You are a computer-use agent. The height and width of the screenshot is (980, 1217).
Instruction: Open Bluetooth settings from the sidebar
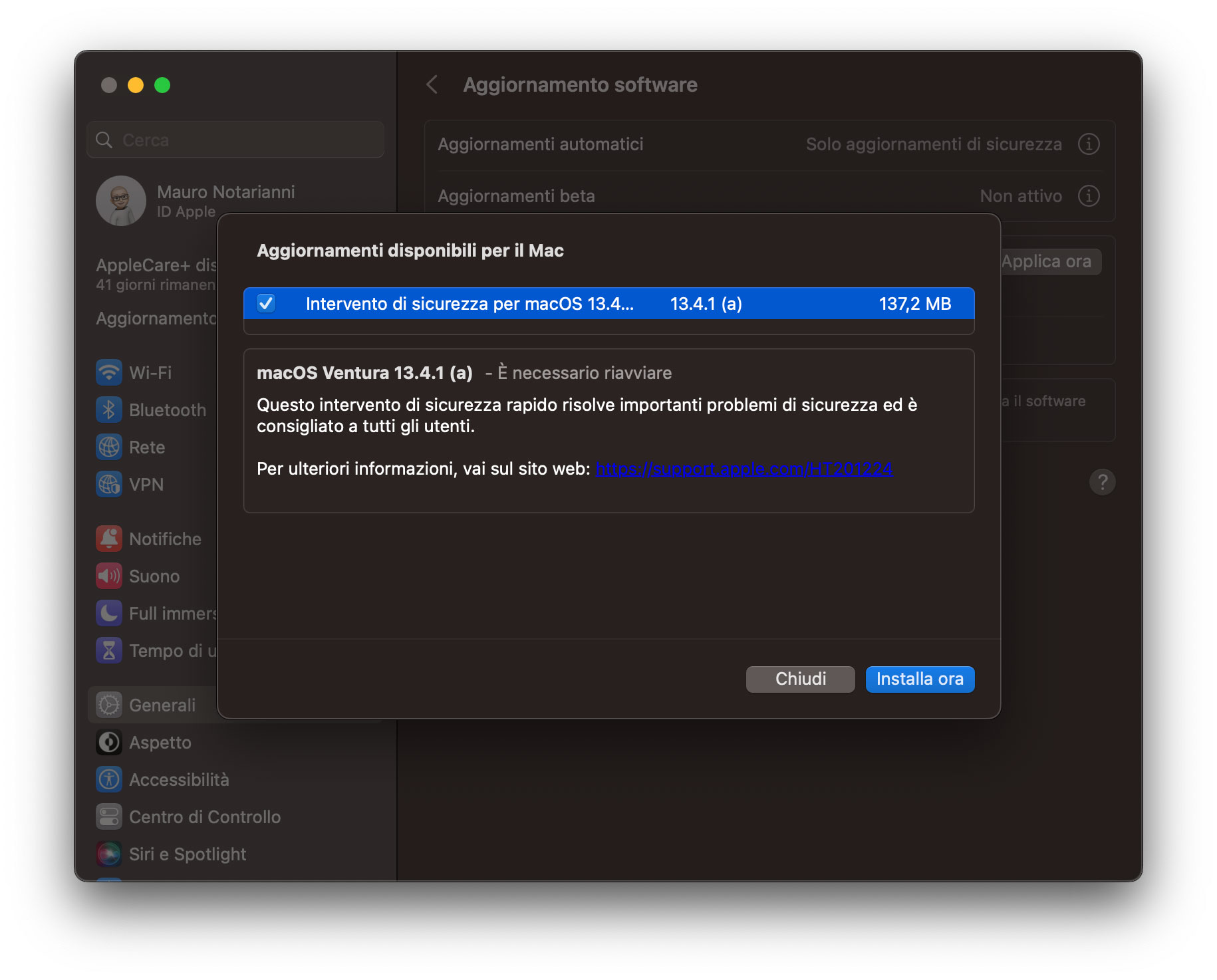(109, 410)
